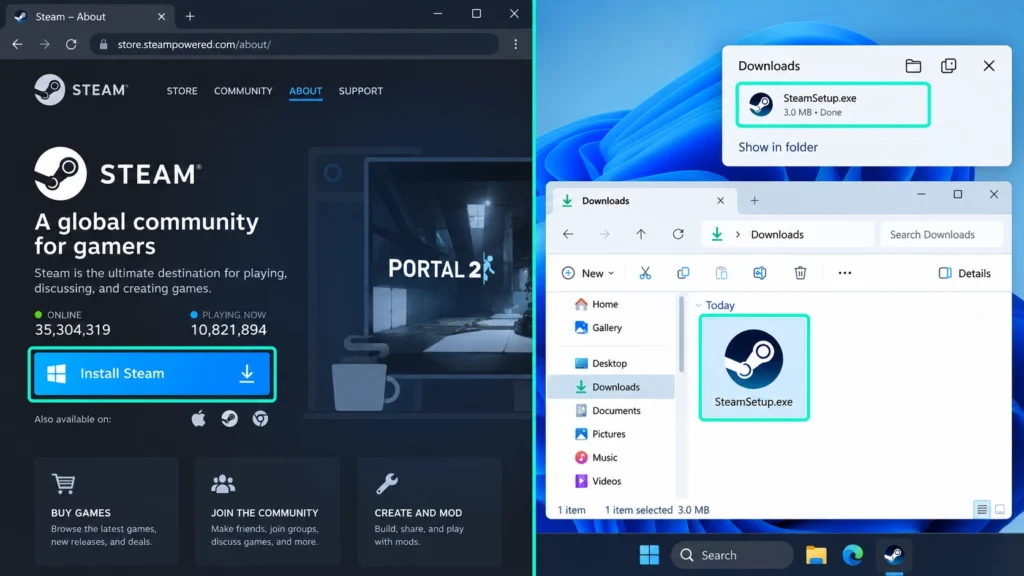1024x576 pixels.
Task: Go back in File Explorer
Action: (568, 234)
